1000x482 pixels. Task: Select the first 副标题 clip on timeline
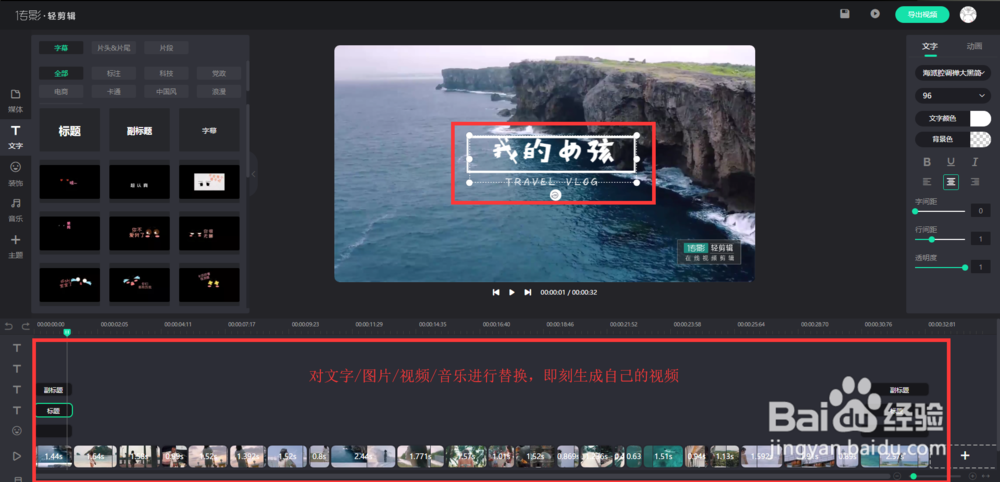click(54, 390)
